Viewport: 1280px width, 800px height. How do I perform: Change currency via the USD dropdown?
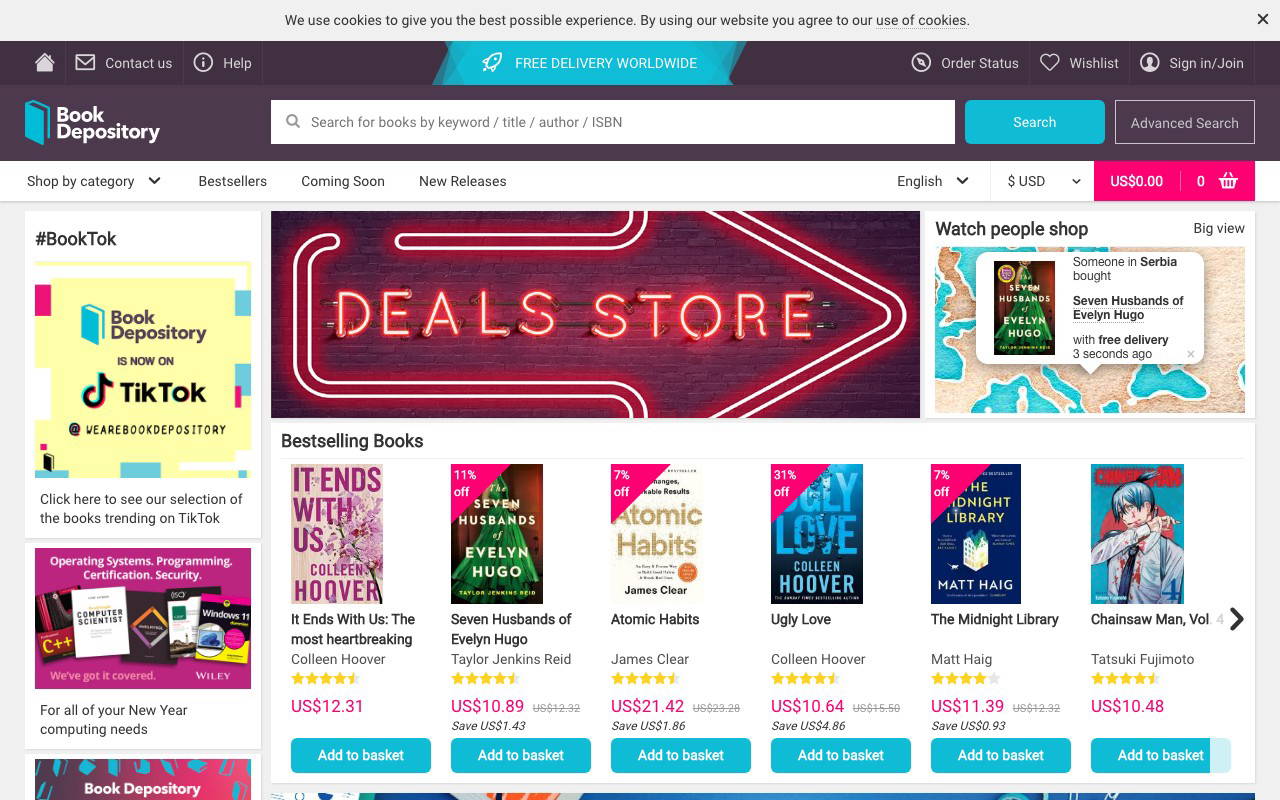click(x=1040, y=181)
